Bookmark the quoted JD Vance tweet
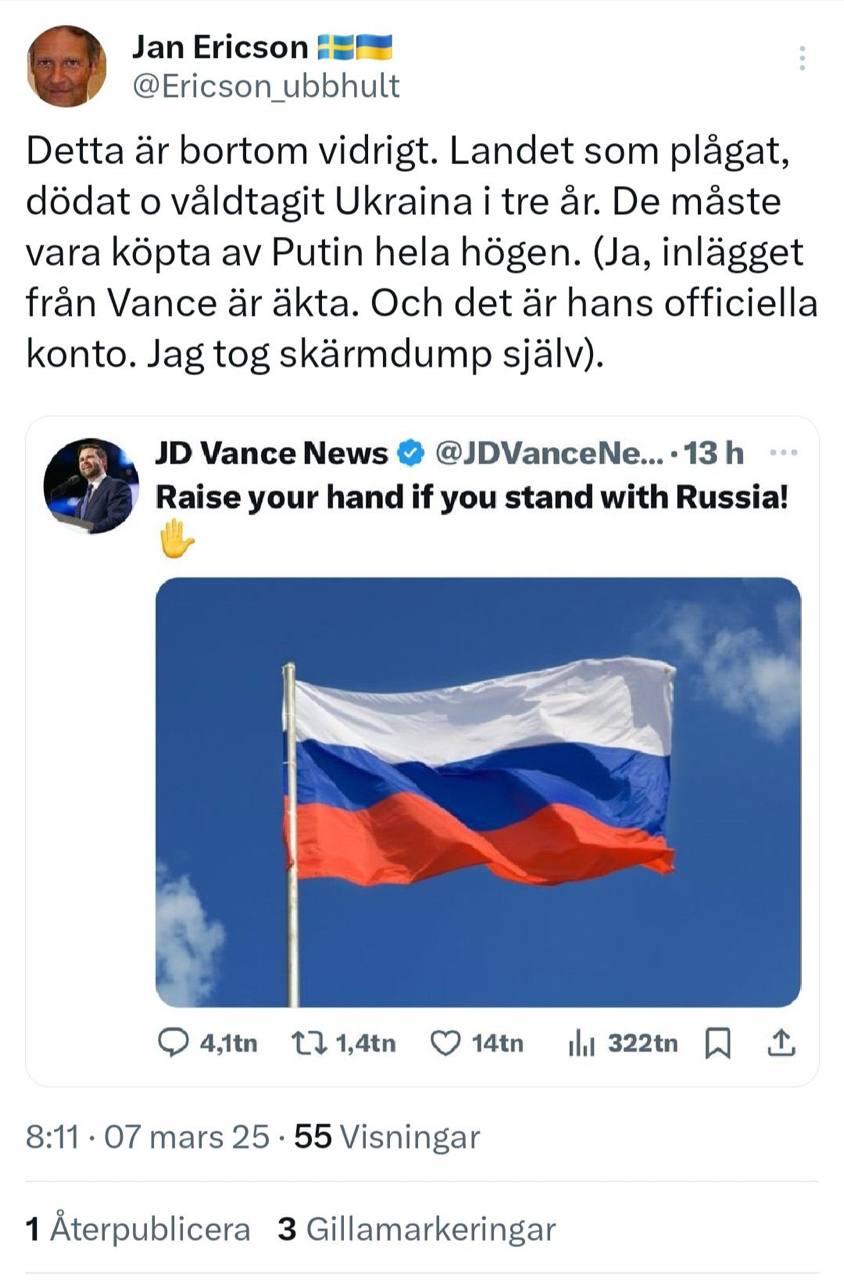 [717, 1044]
